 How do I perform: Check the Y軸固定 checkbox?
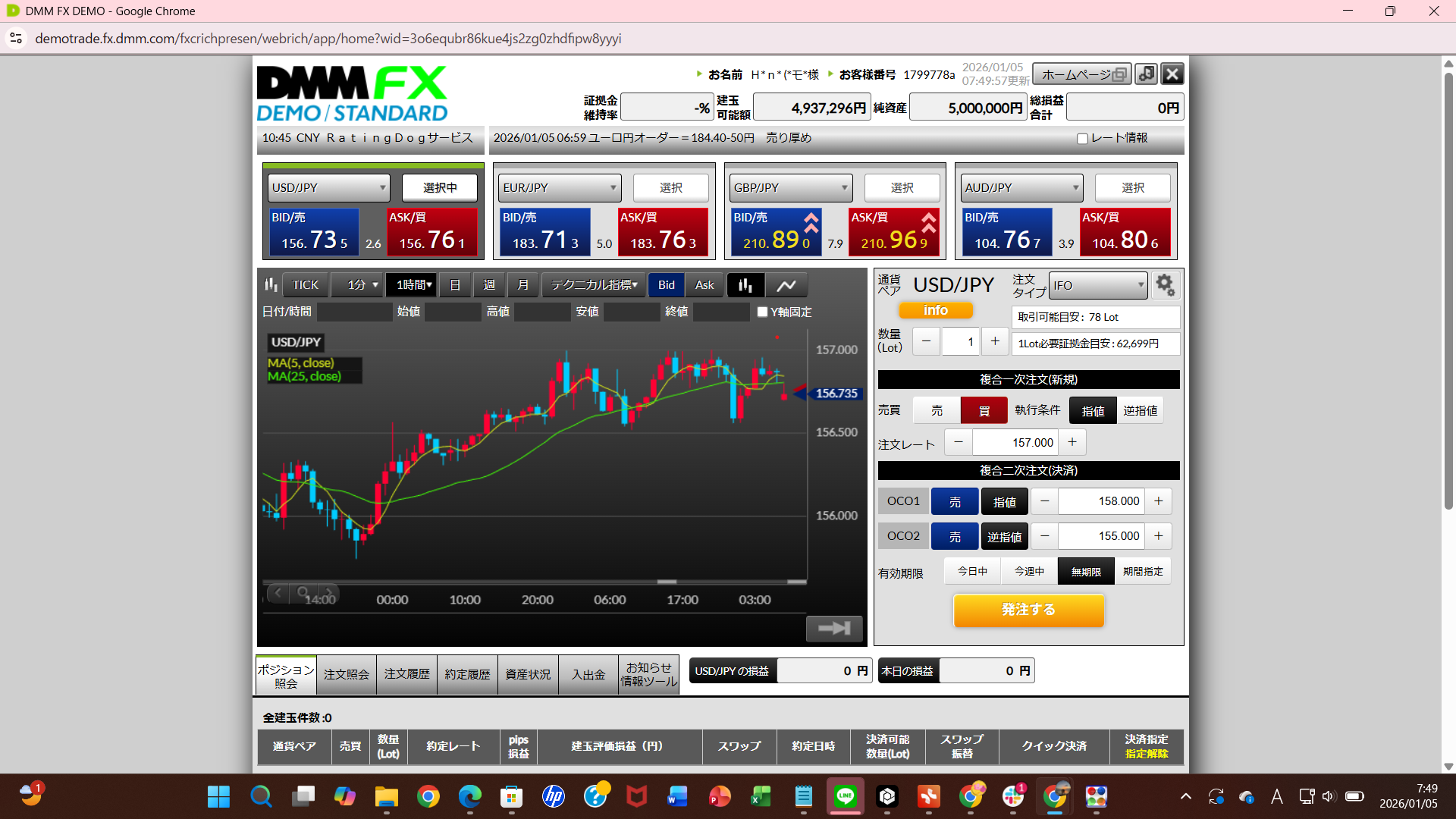point(762,312)
